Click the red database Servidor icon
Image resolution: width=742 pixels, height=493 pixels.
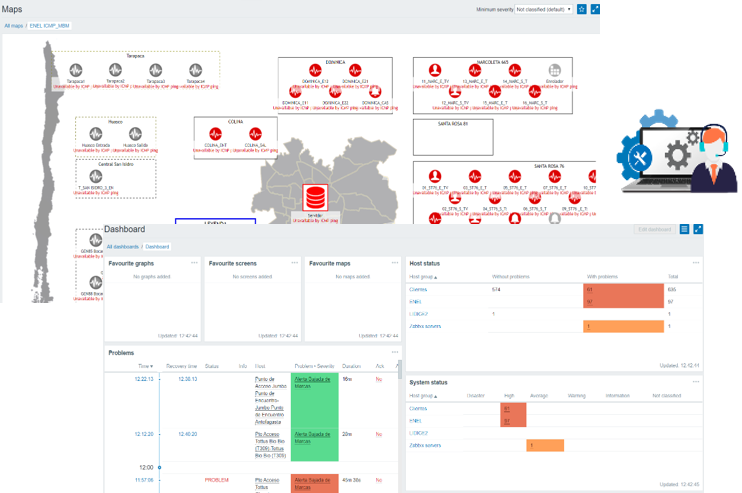click(x=315, y=197)
